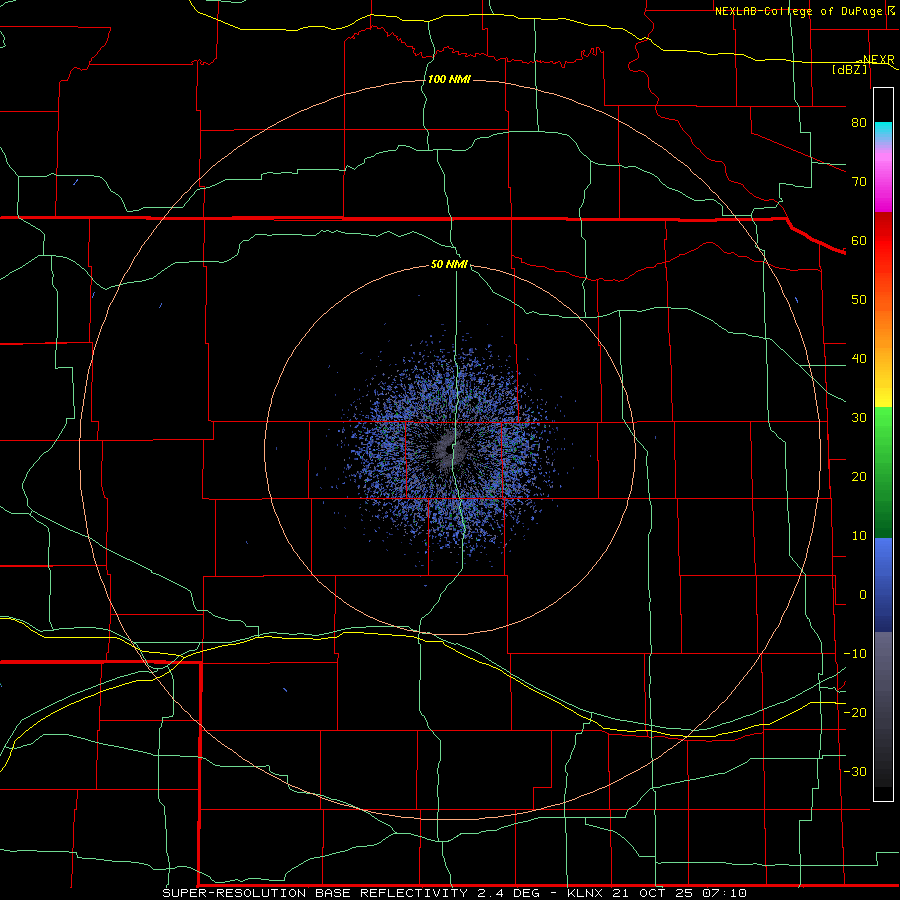This screenshot has height=900, width=900.
Task: Click the 10 value on dBZ scale
Action: [x=859, y=536]
